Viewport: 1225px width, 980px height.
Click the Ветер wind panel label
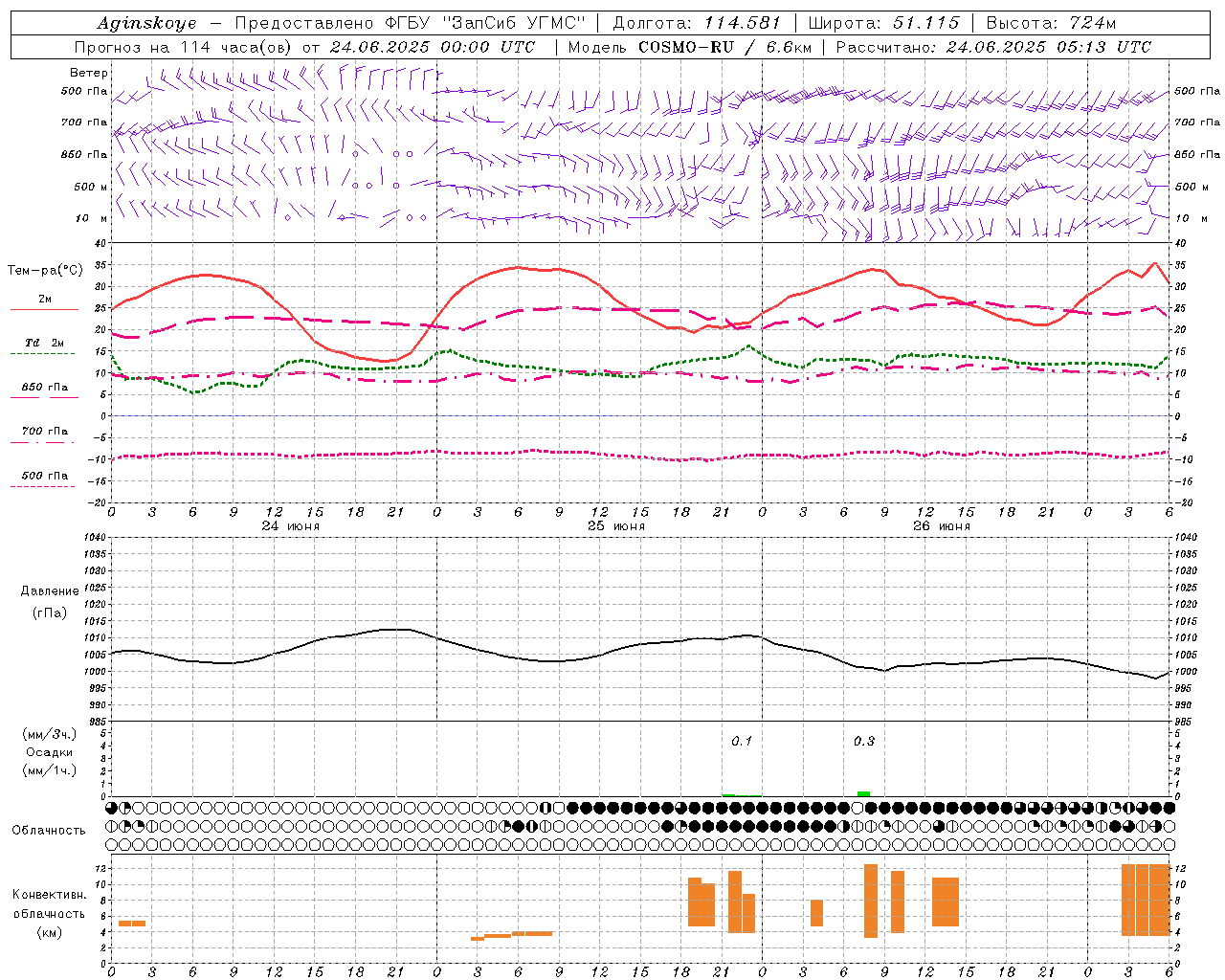click(89, 73)
